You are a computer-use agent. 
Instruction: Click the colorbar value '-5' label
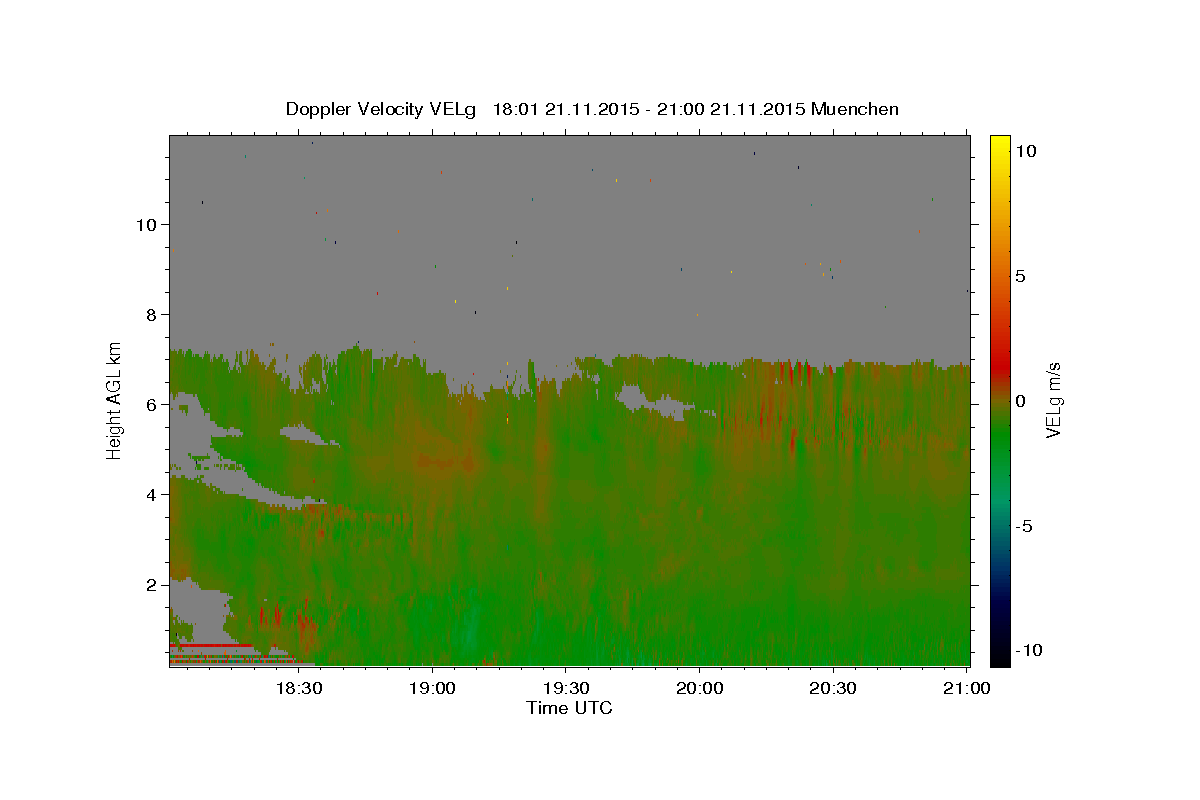pos(1024,526)
